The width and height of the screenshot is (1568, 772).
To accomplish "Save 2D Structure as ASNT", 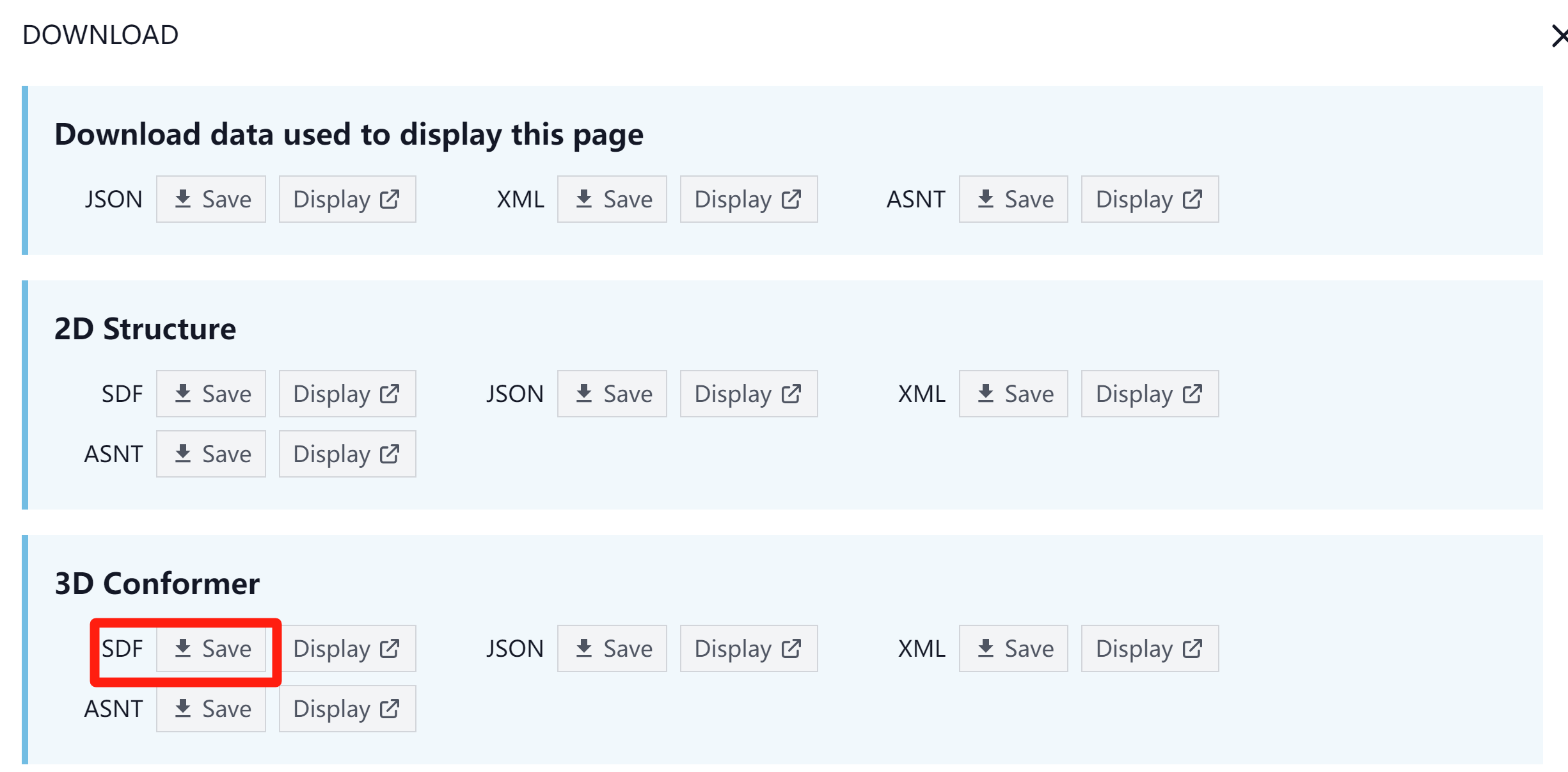I will tap(211, 454).
